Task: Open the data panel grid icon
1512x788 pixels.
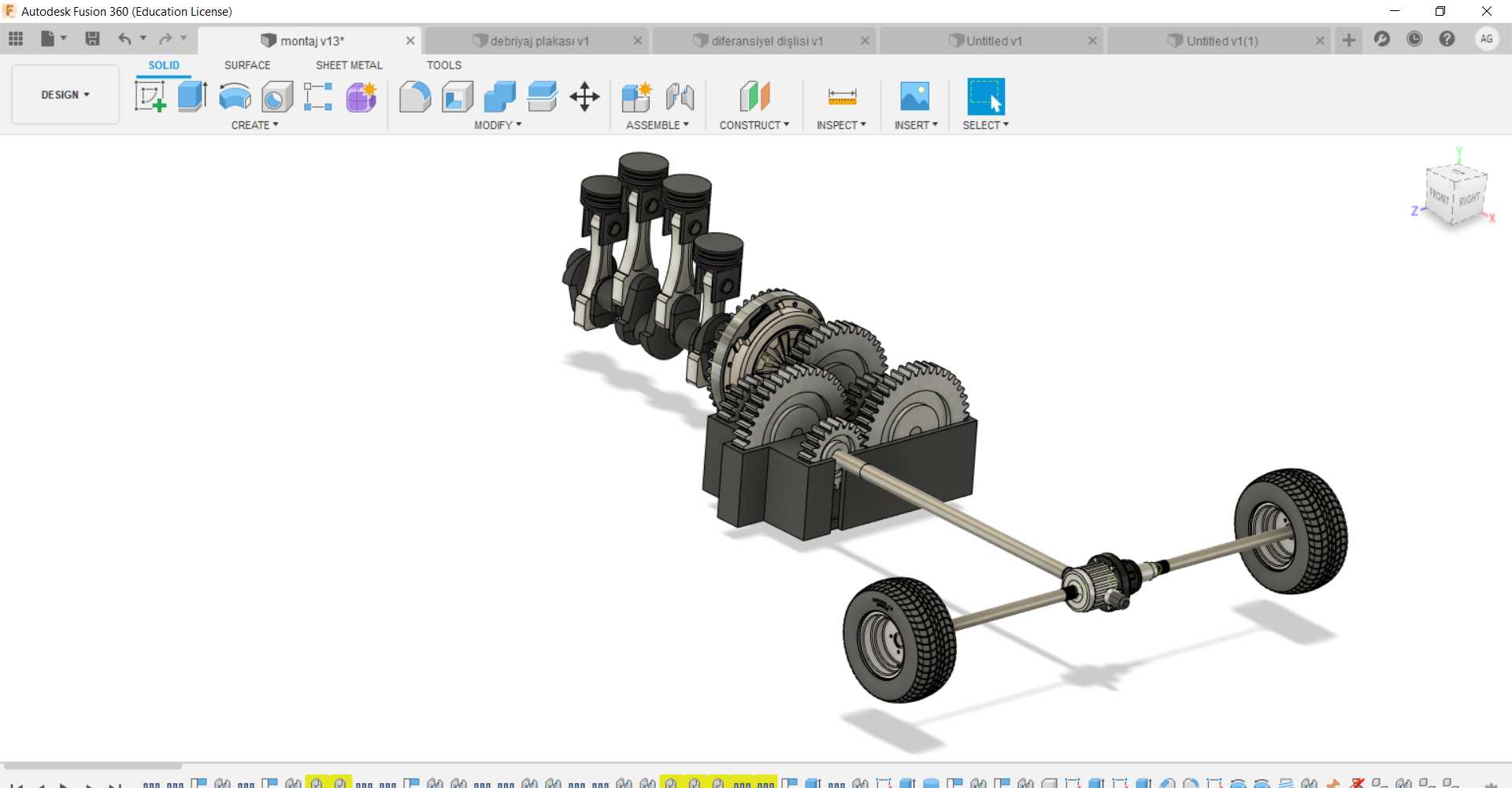Action: click(16, 39)
